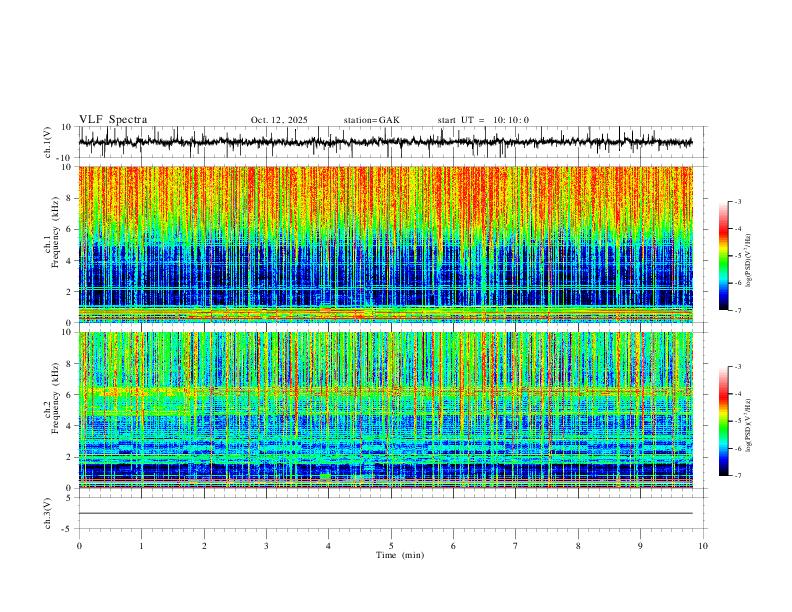Click the ch.2 spectrogram panel
The image size is (792, 612).
[x=385, y=410]
